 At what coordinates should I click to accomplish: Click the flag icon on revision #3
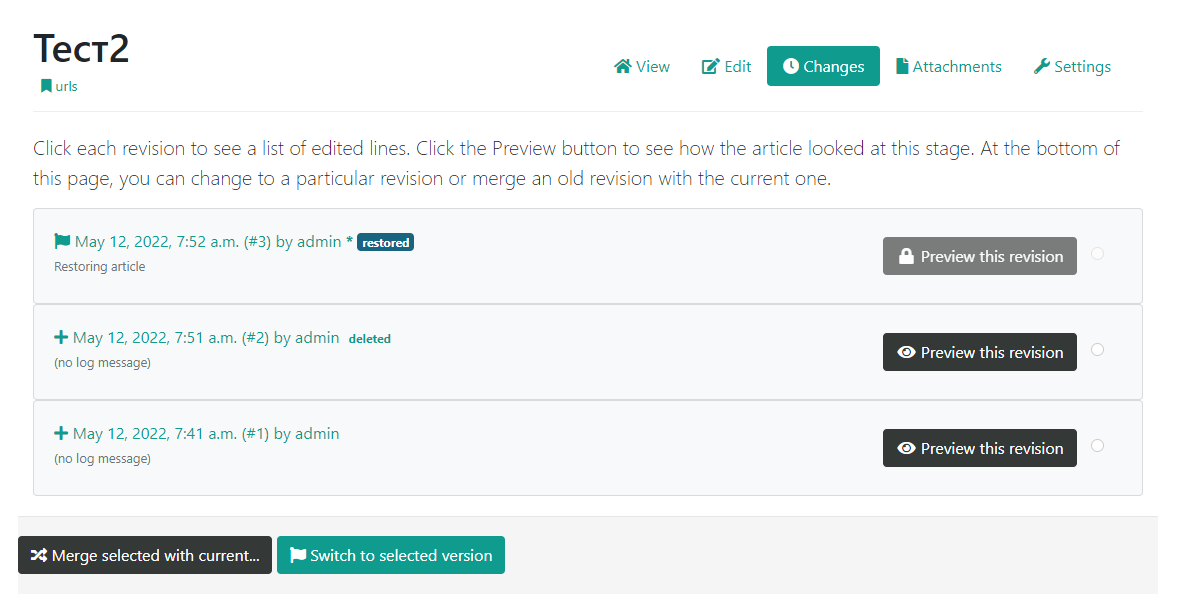coord(62,241)
